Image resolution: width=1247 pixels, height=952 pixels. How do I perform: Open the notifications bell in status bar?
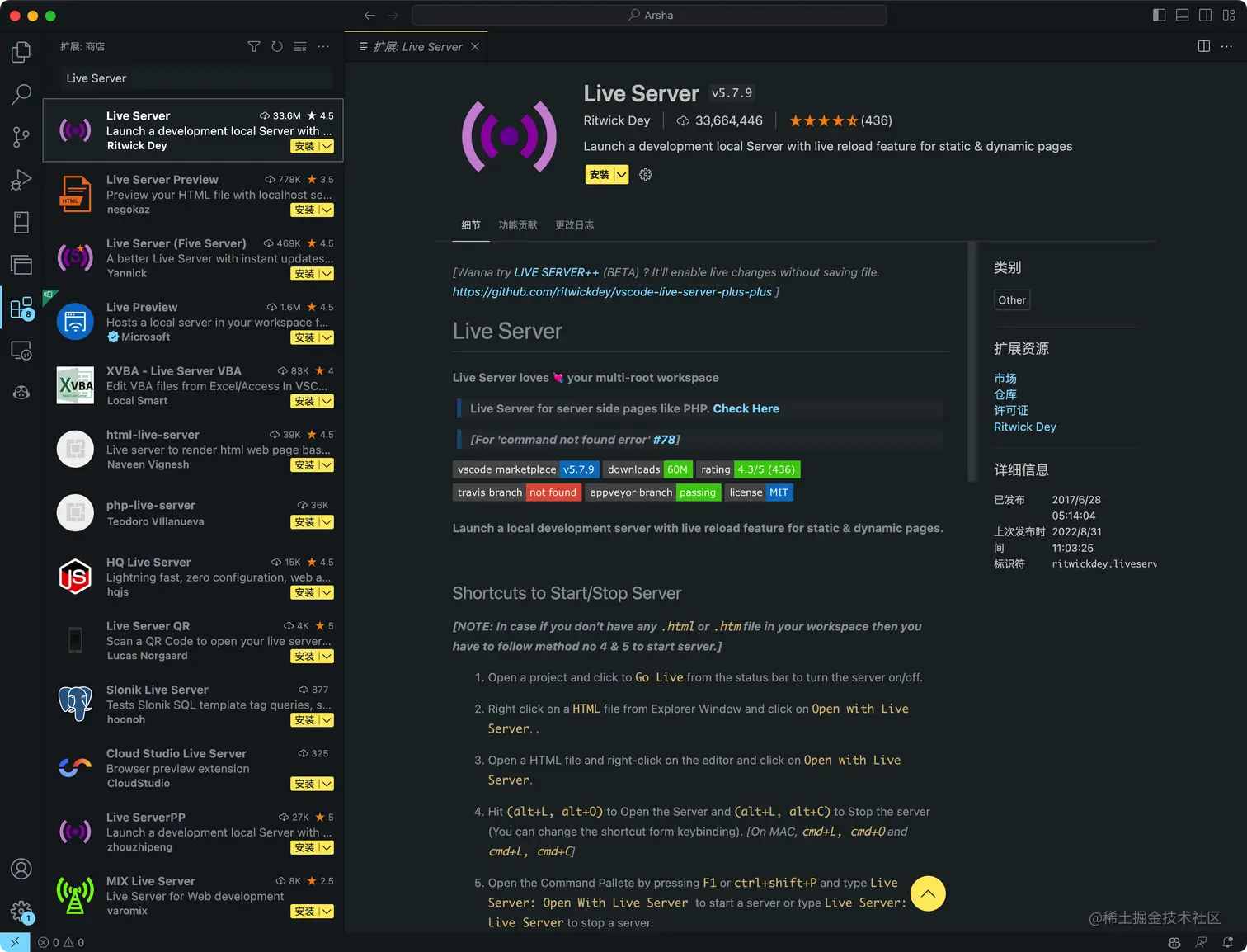pos(1228,942)
